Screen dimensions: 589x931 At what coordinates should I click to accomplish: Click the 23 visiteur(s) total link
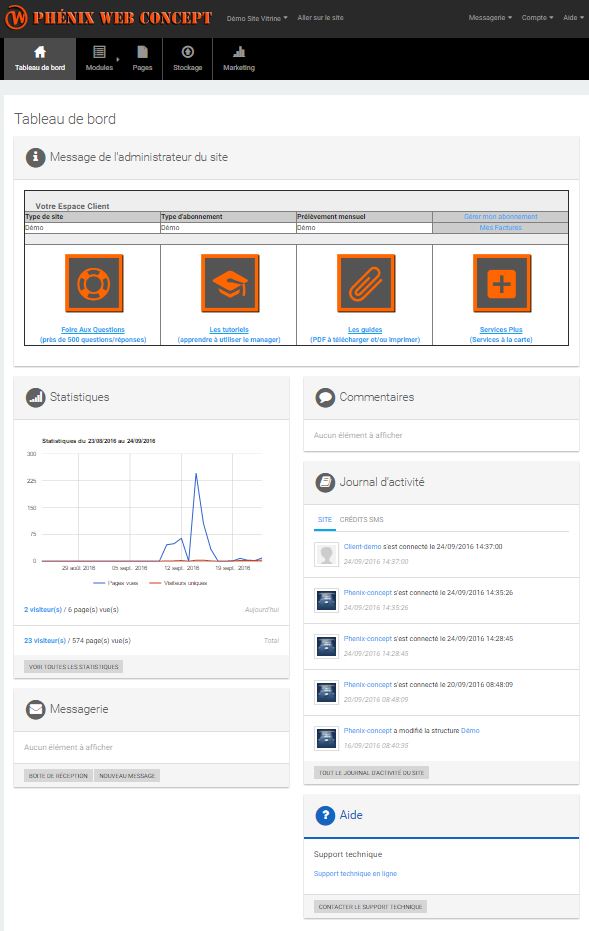click(45, 641)
